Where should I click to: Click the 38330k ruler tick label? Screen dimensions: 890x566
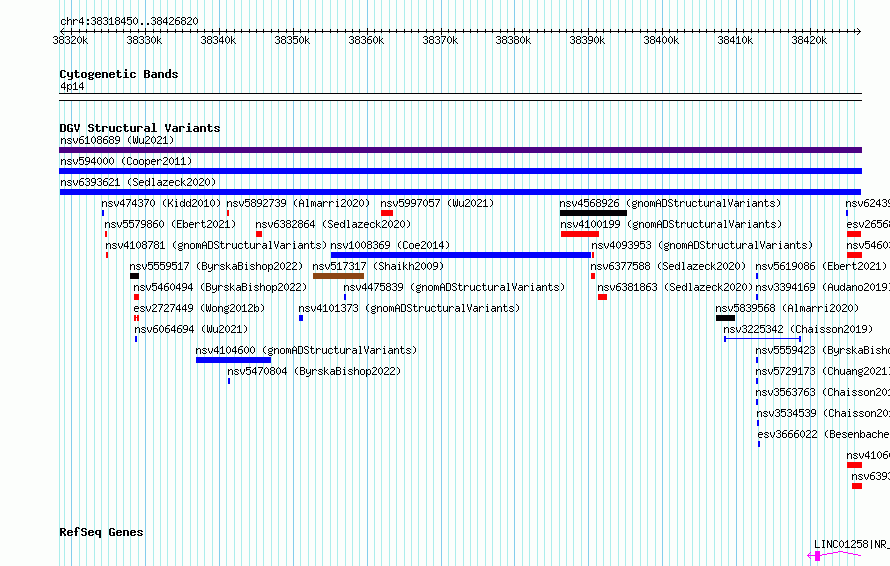pos(144,40)
